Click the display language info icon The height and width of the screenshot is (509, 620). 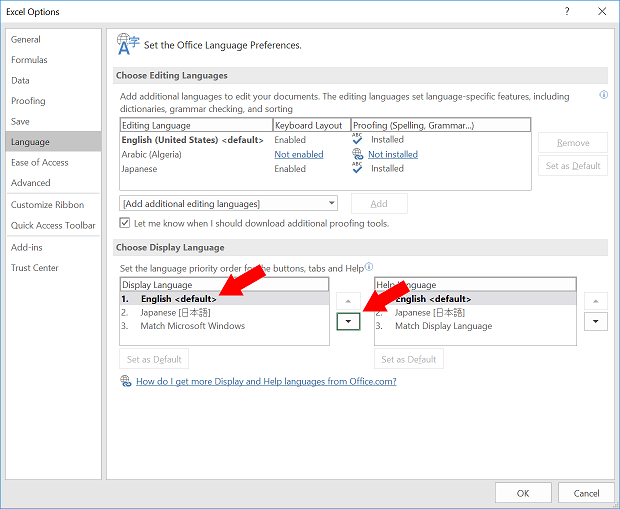pyautogui.click(x=369, y=267)
